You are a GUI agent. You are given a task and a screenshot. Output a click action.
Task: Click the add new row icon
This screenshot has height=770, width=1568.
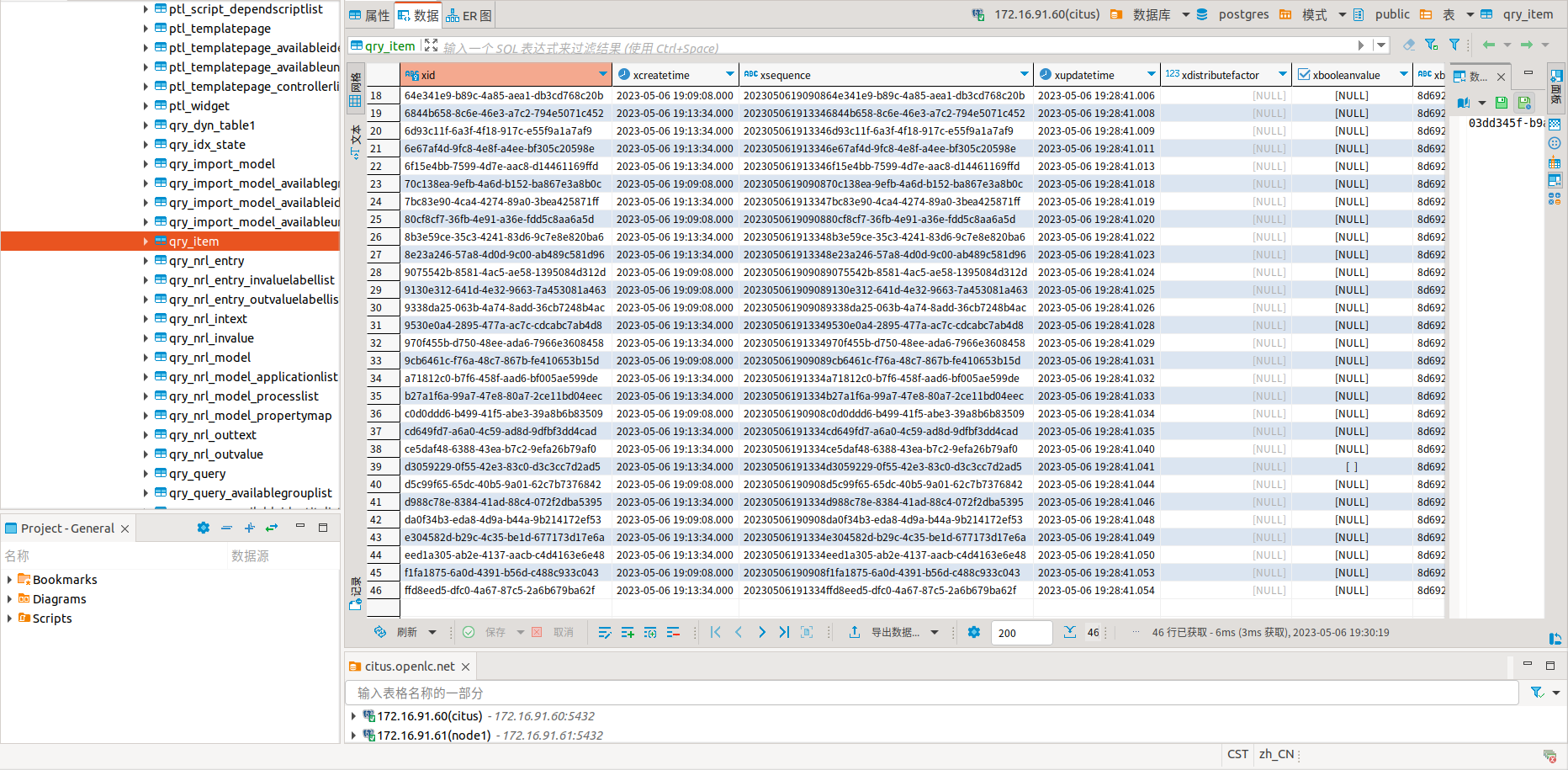[628, 633]
